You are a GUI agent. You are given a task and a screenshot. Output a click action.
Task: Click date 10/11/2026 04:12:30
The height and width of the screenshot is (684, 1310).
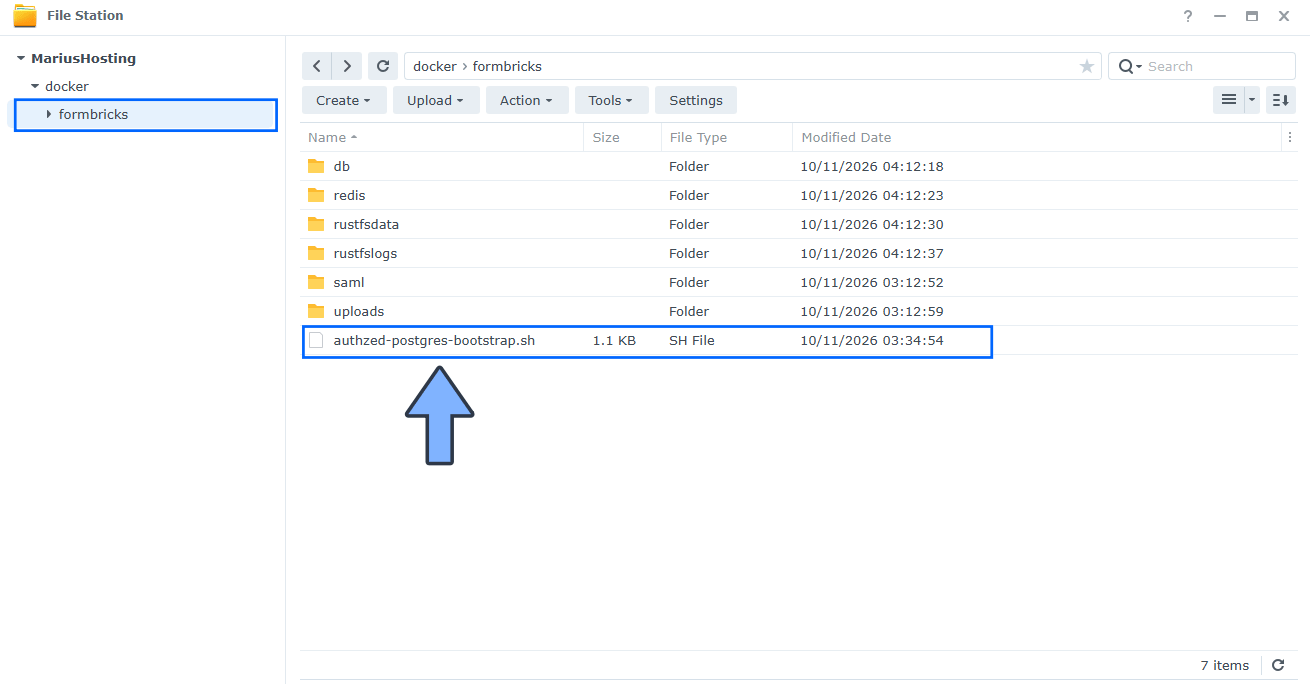[x=872, y=224]
